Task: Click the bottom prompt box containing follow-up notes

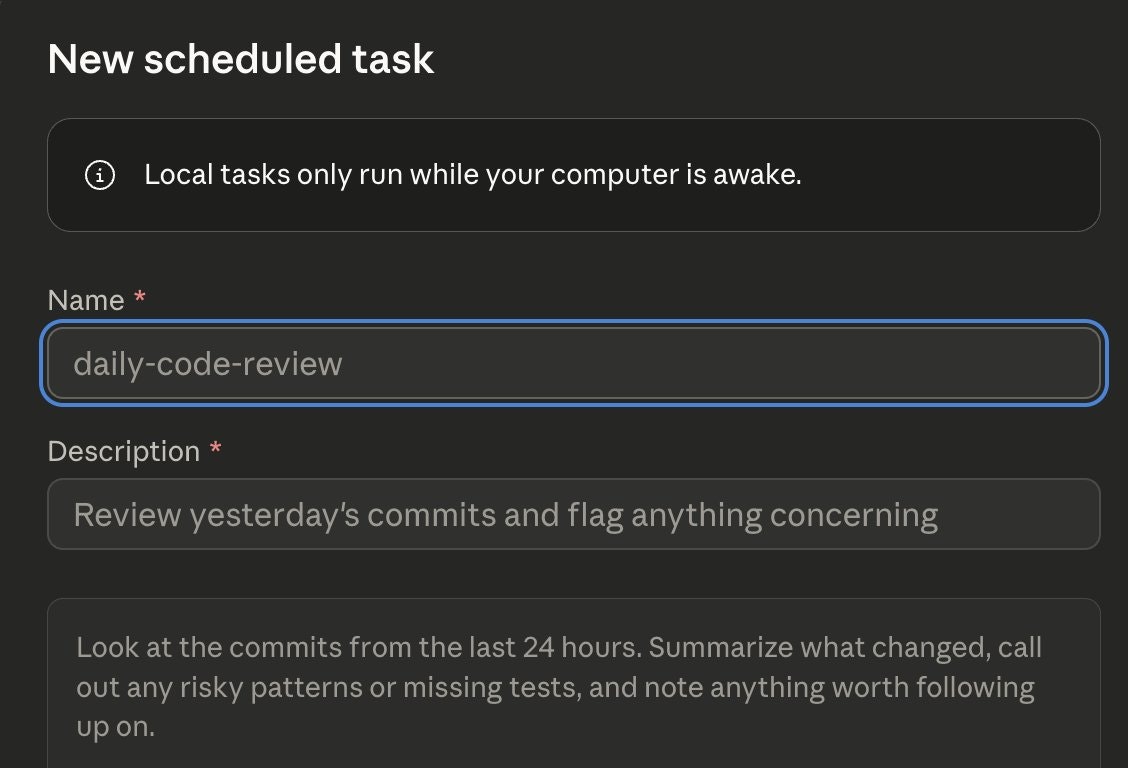Action: tap(575, 687)
